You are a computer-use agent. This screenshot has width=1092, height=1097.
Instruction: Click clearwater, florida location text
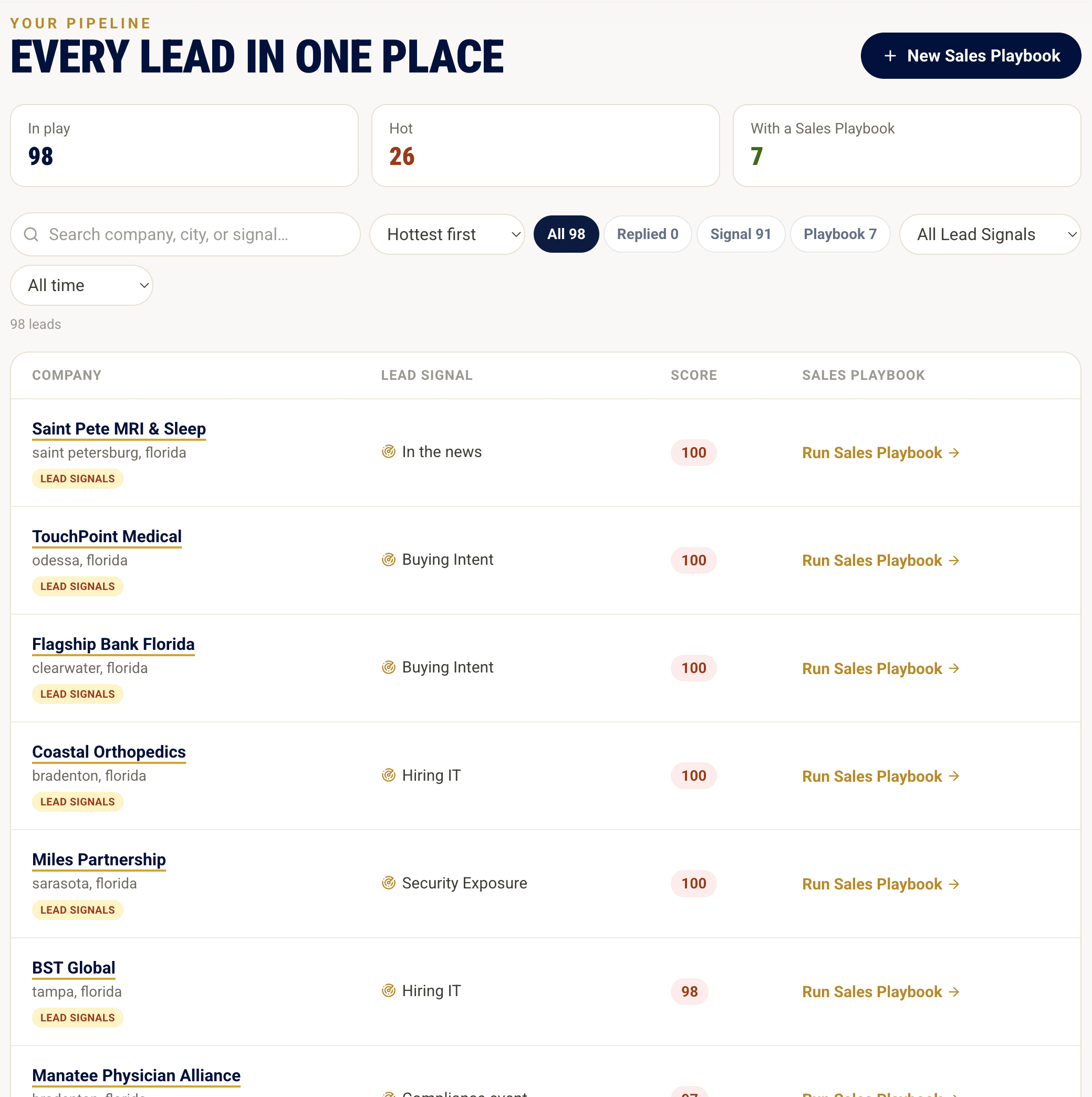pos(90,668)
